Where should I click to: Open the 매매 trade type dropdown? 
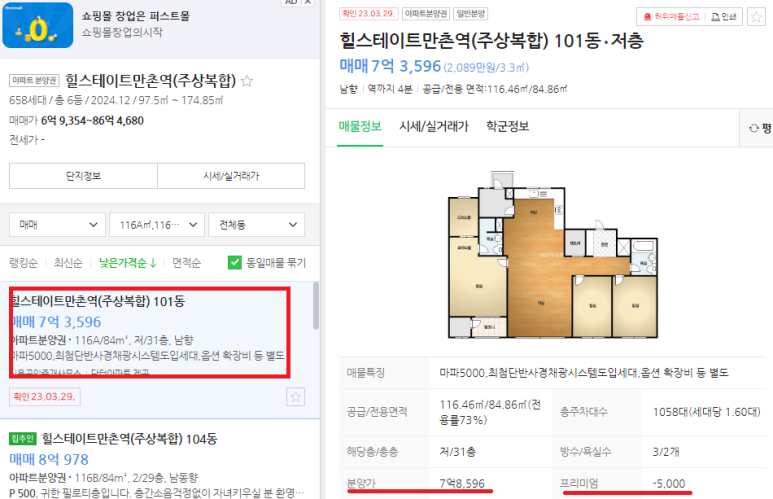coord(57,225)
